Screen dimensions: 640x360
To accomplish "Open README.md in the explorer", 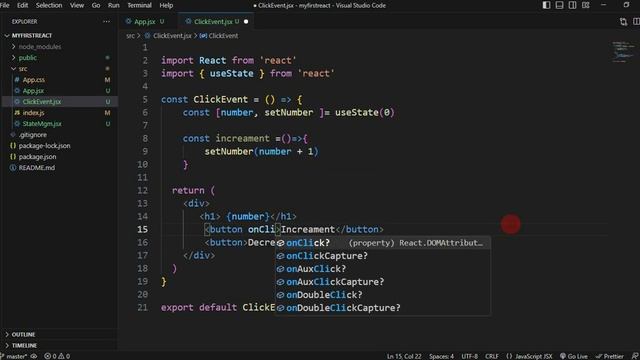I will coord(59,168).
